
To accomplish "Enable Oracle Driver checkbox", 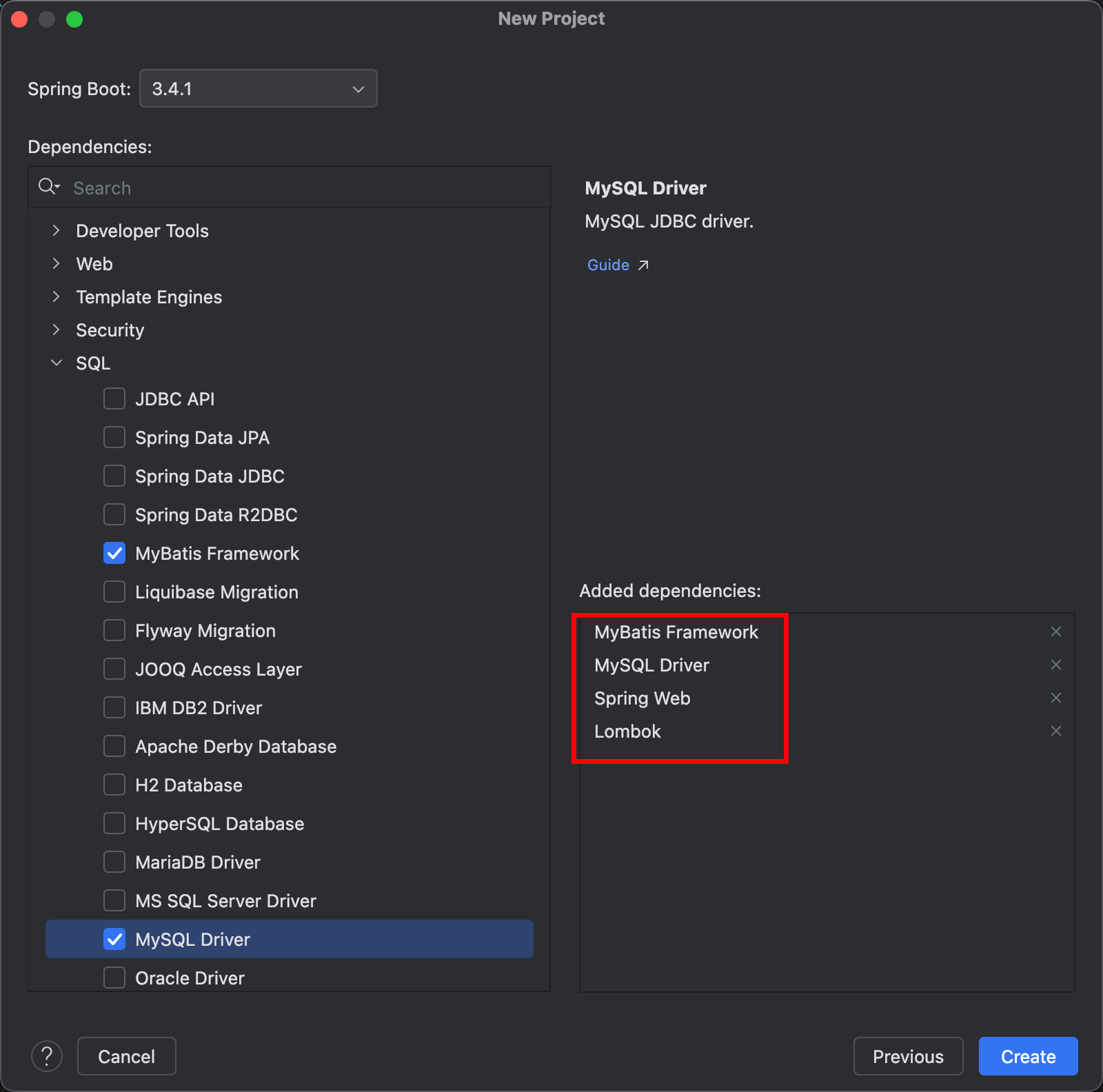I will click(114, 978).
